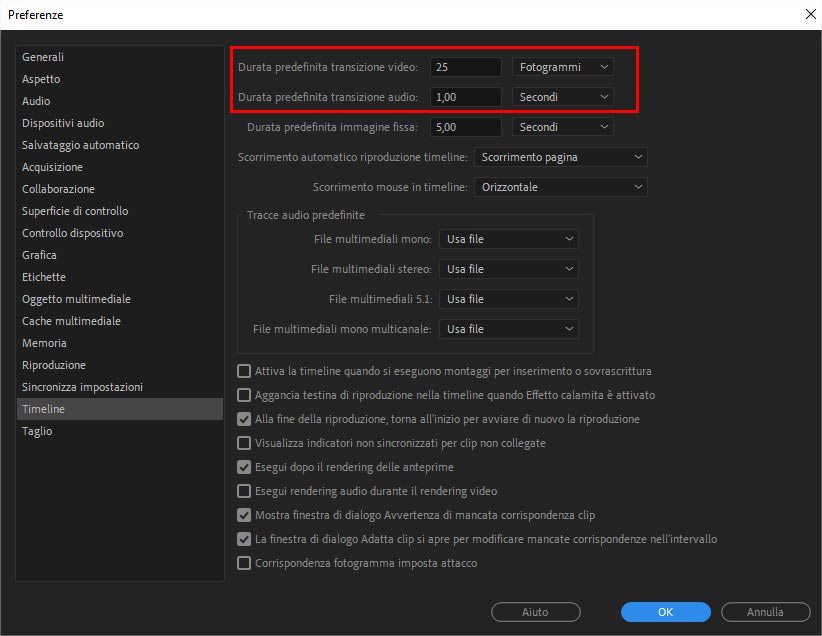Open 'File multimediali mono' Usa file dropdown

509,239
